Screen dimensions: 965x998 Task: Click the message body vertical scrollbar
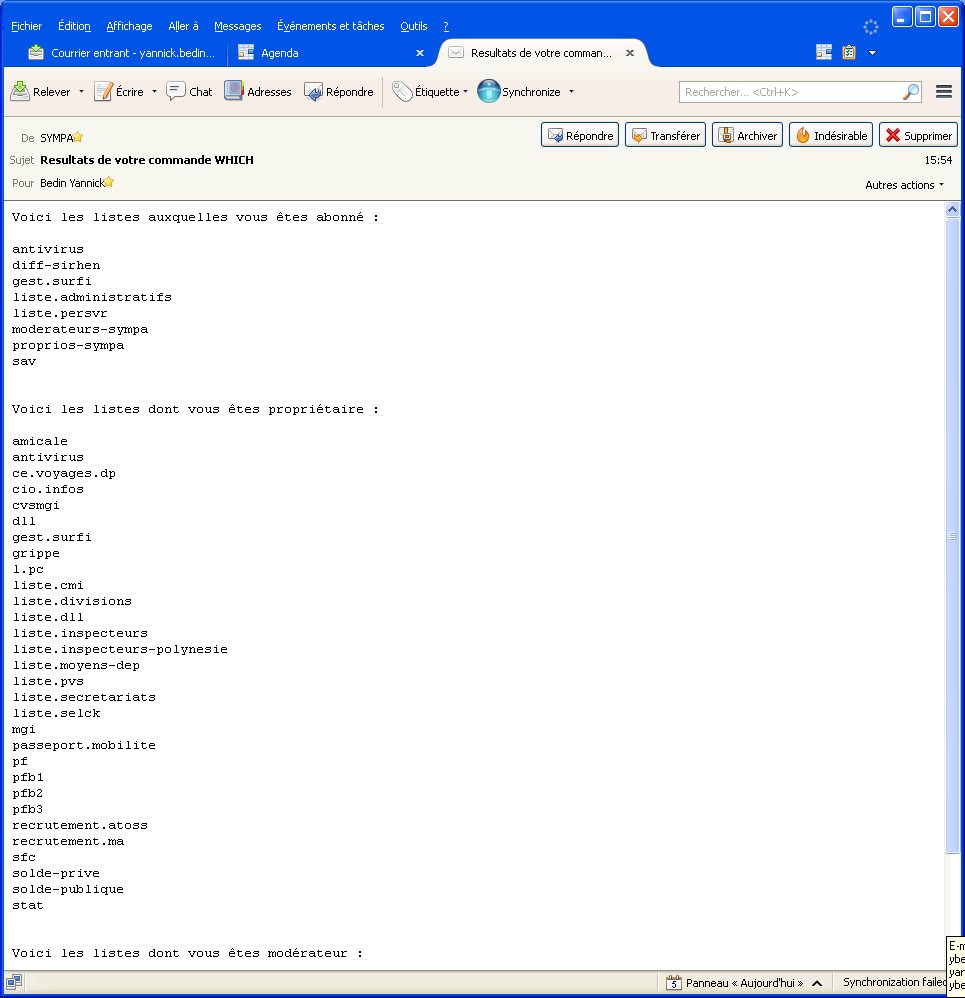953,536
